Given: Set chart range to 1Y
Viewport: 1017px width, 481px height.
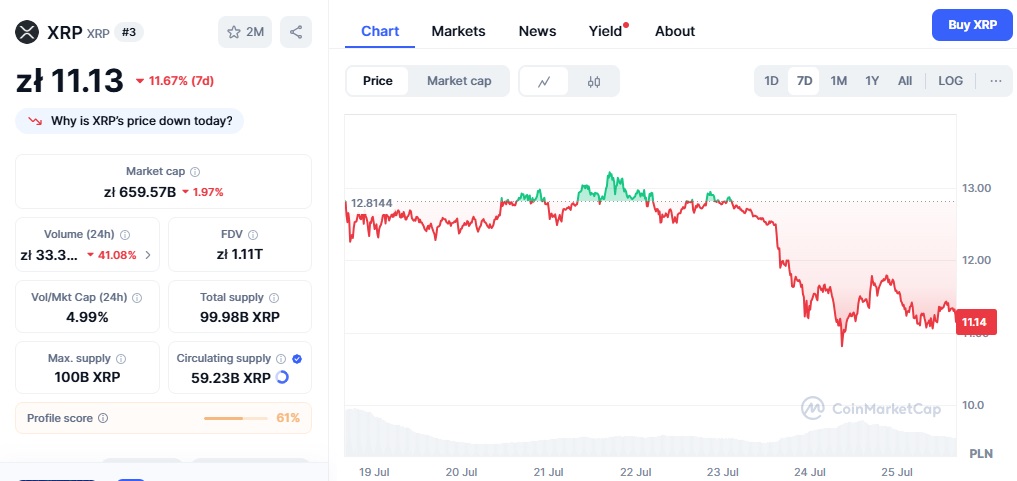Looking at the screenshot, I should coord(872,81).
